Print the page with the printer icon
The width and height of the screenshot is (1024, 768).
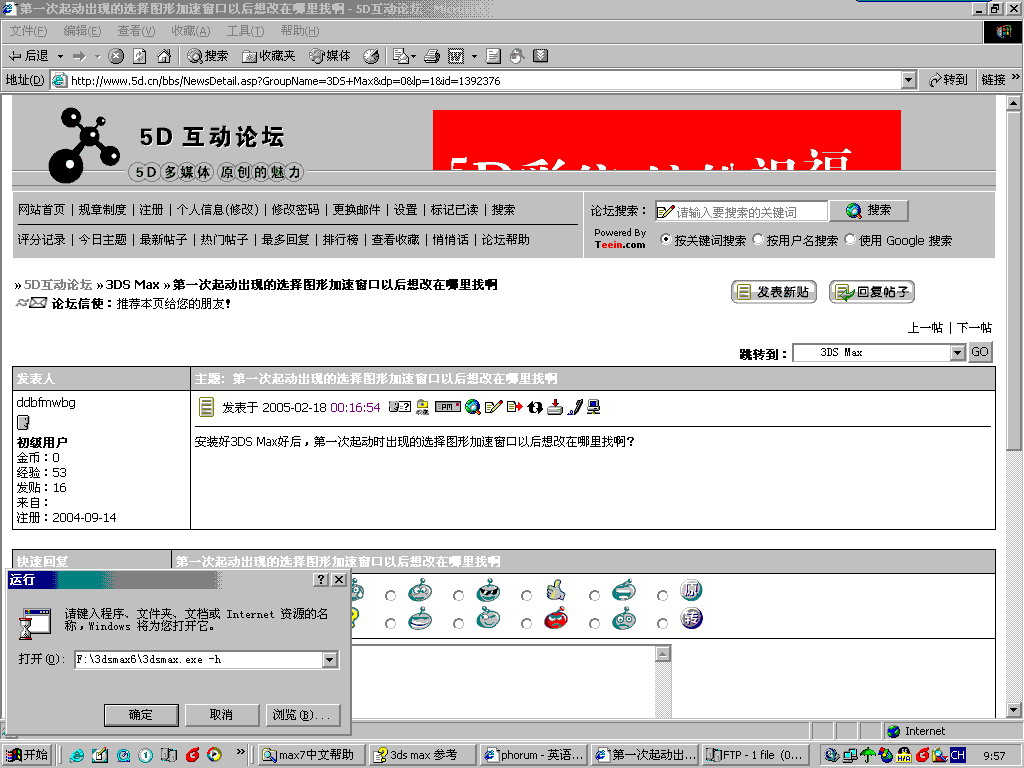point(432,57)
